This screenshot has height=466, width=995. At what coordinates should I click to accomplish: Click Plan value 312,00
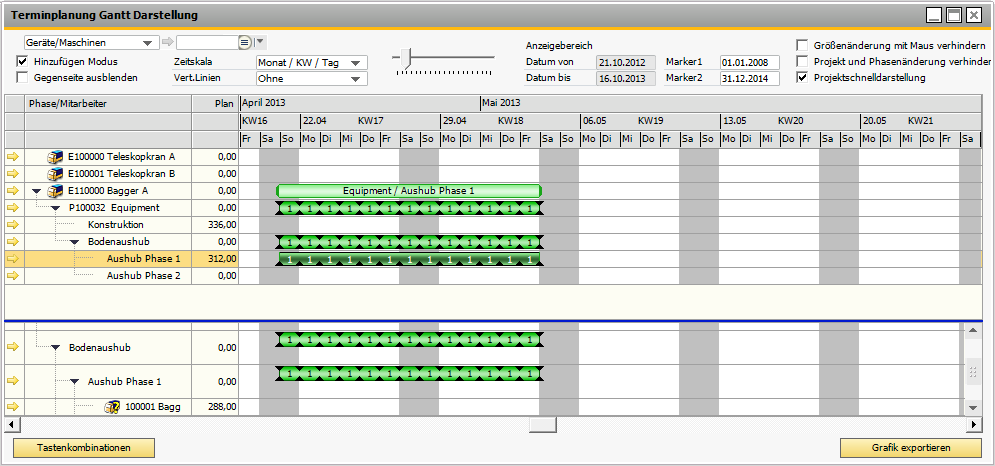coord(222,259)
